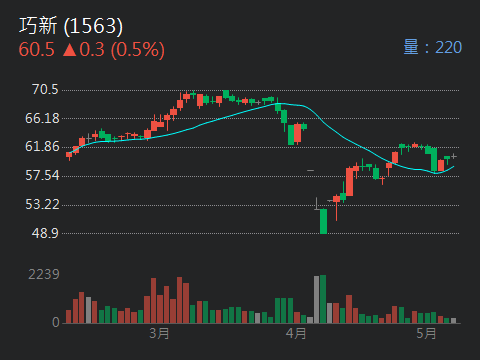Click the tallest green volume bar
The width and height of the screenshot is (480, 360).
[x=323, y=299]
